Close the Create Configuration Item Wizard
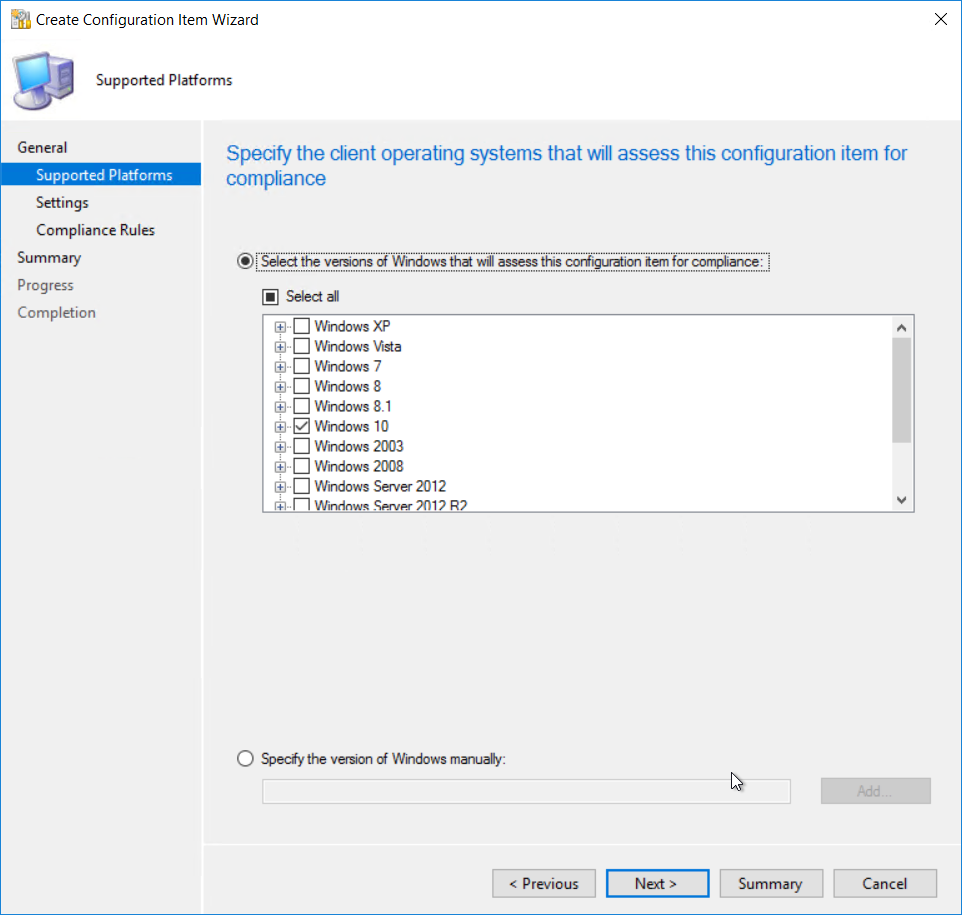The image size is (962, 915). (939, 19)
